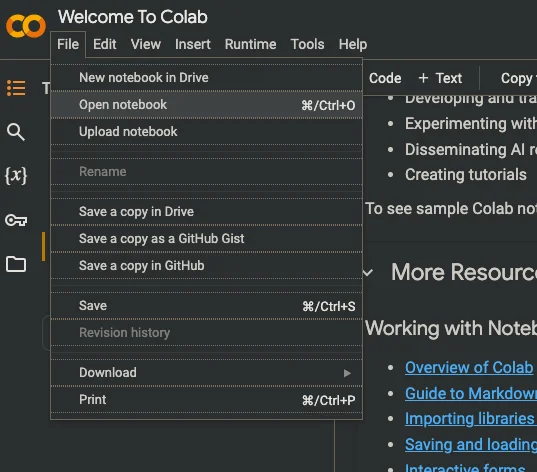The width and height of the screenshot is (537, 472).
Task: Click the Copy button in toolbar
Action: click(518, 78)
